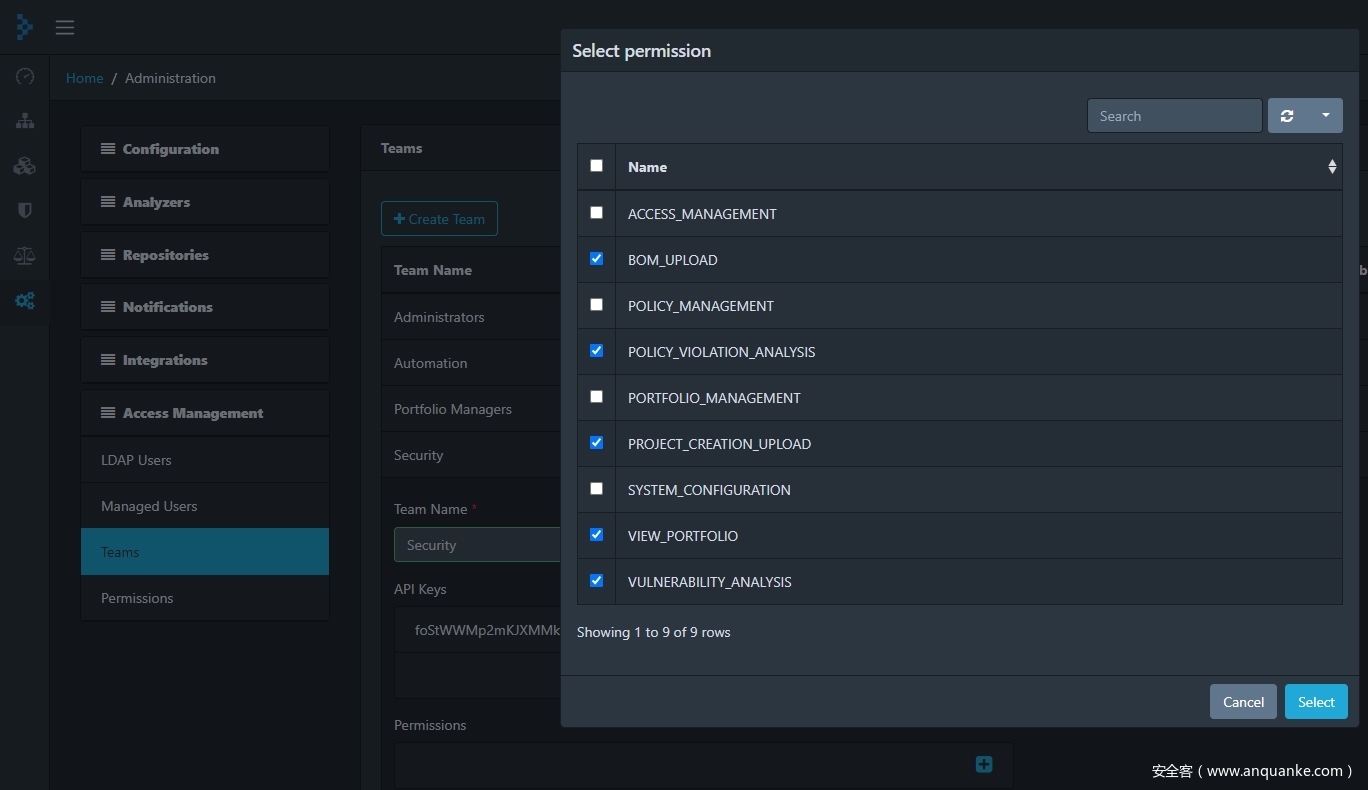Click the Dependency-Track logo icon
Viewport: 1368px width, 790px height.
point(24,27)
